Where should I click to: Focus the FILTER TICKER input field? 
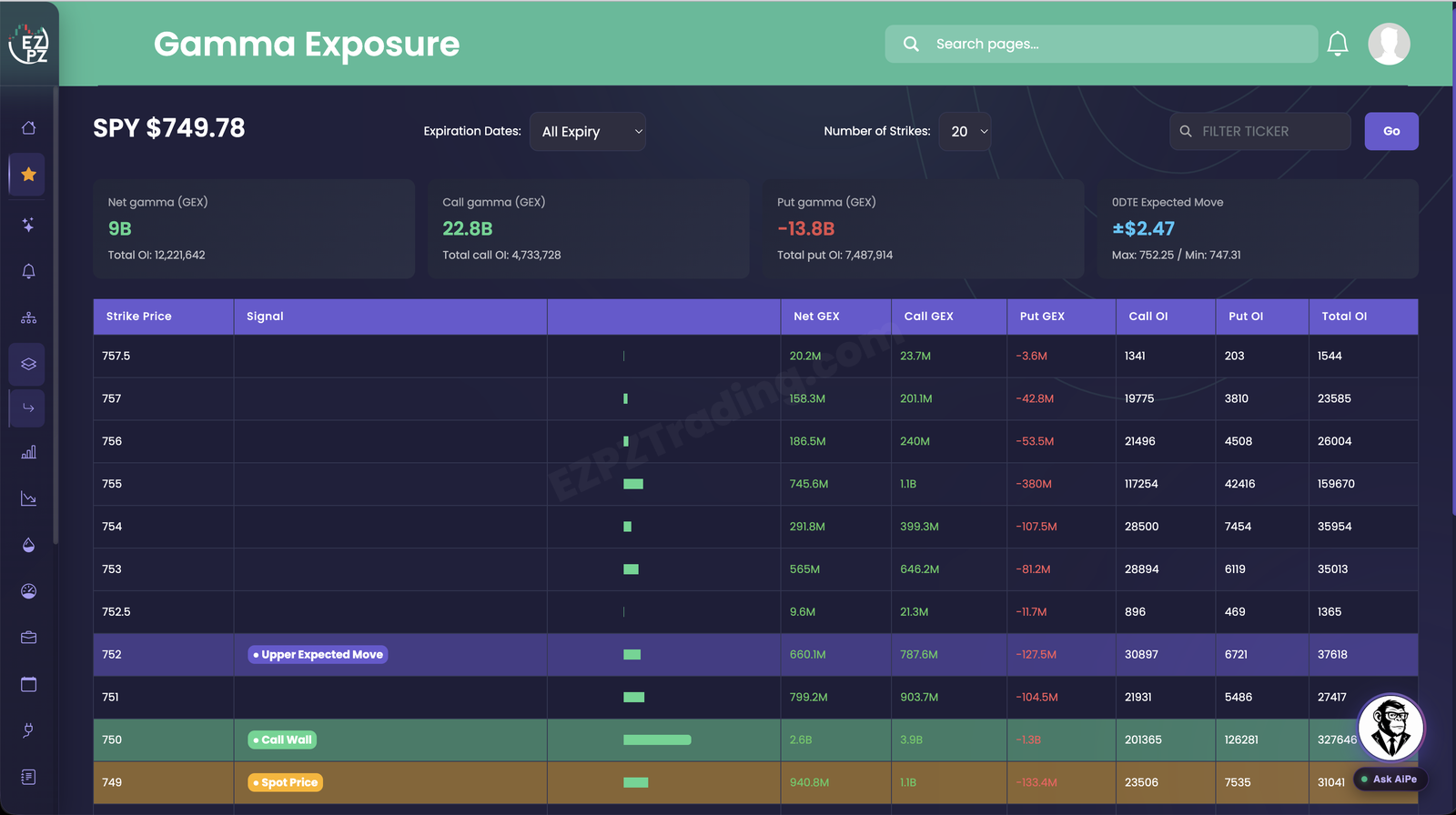tap(1260, 131)
